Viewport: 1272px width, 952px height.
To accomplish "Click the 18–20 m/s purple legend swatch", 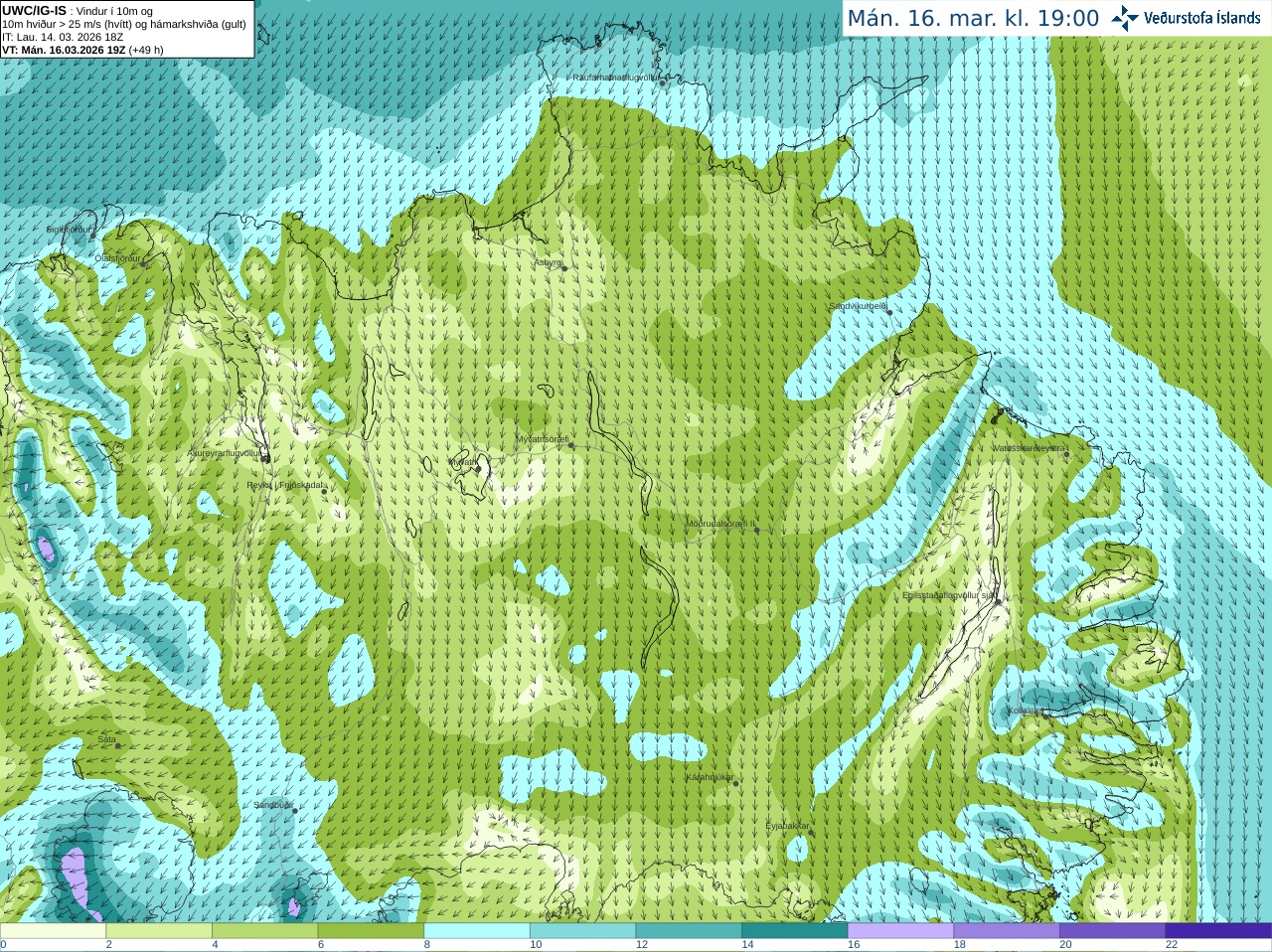I will (x=1007, y=931).
